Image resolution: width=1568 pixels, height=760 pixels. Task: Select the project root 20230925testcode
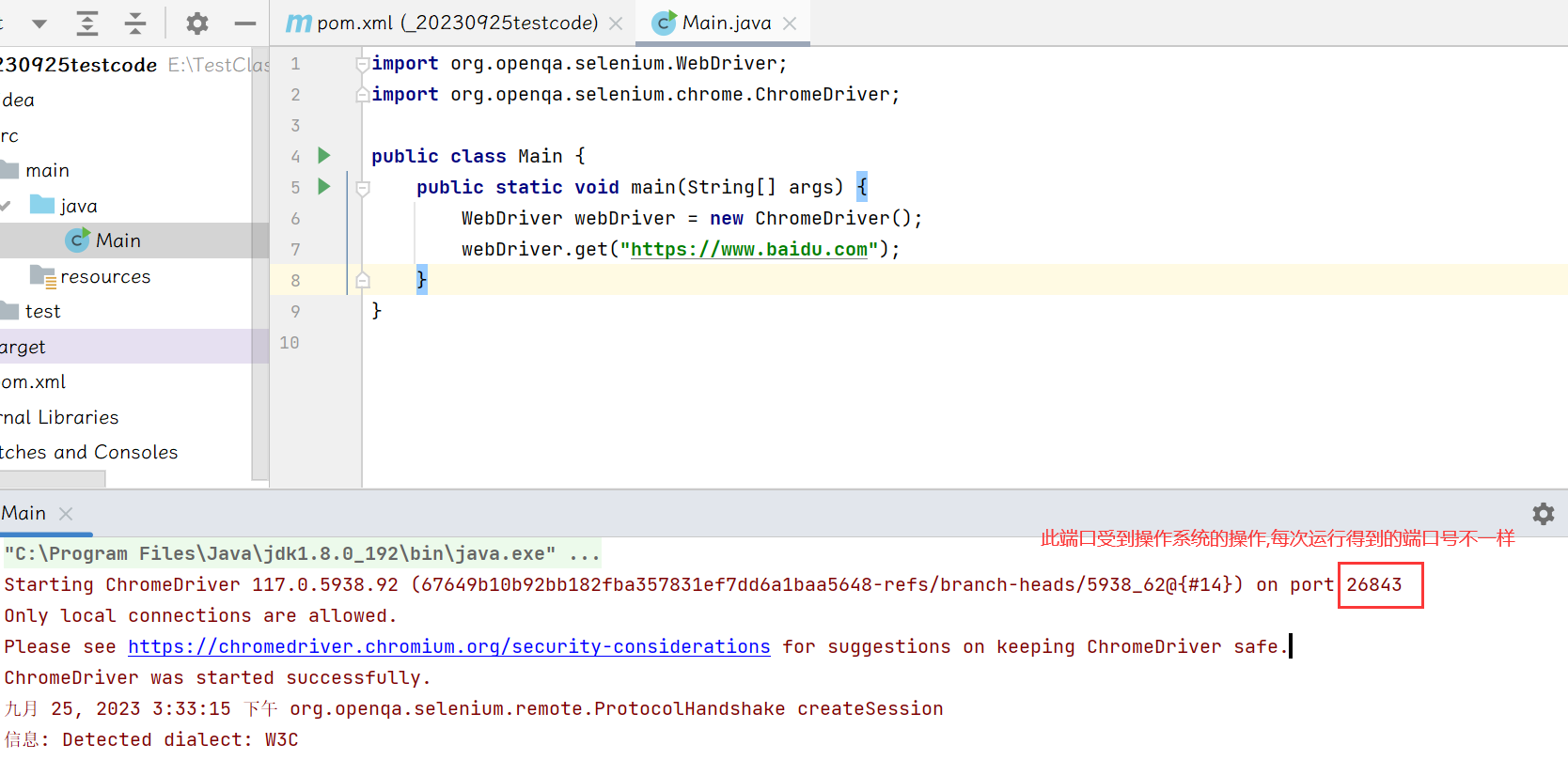click(79, 65)
